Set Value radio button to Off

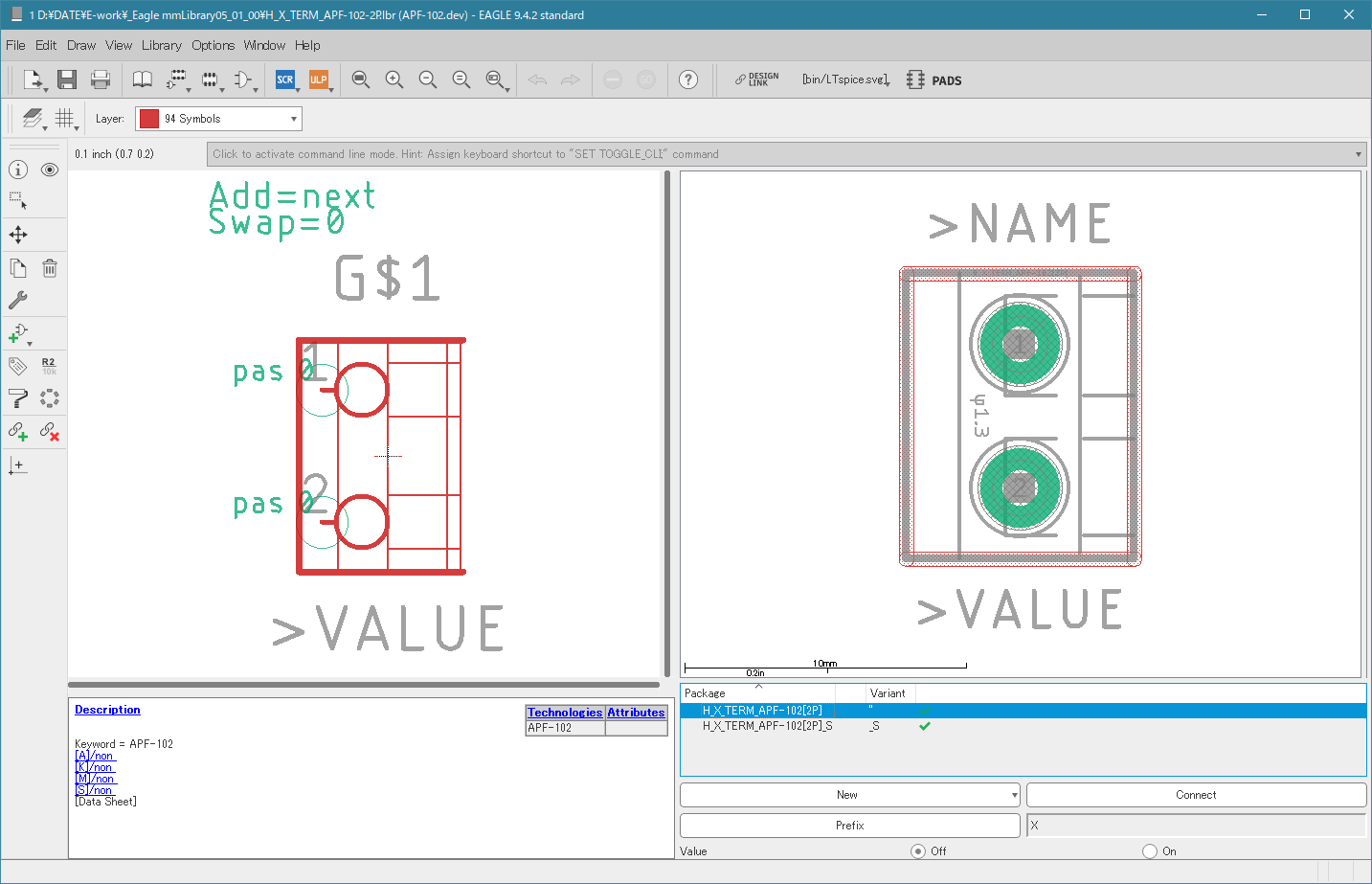pos(918,851)
